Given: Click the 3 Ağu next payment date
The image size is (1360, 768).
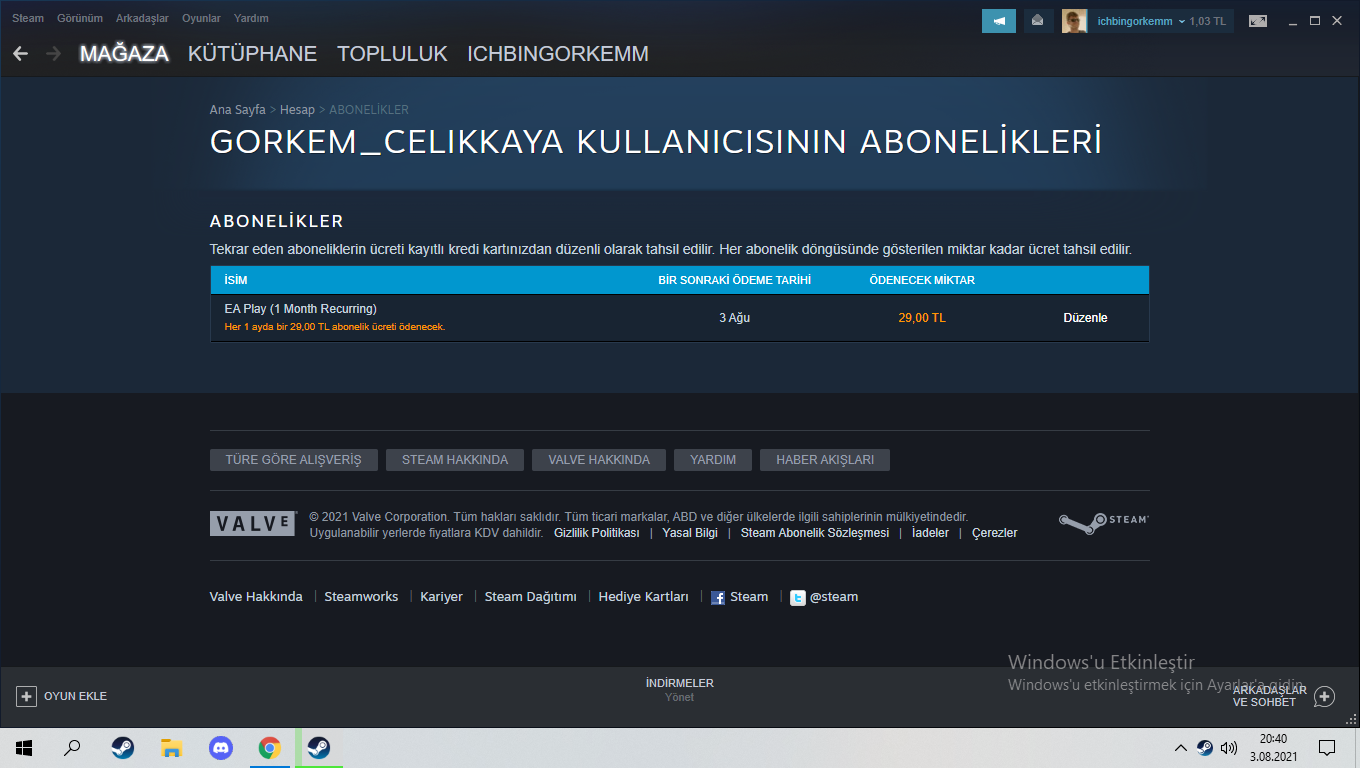Looking at the screenshot, I should (x=734, y=318).
